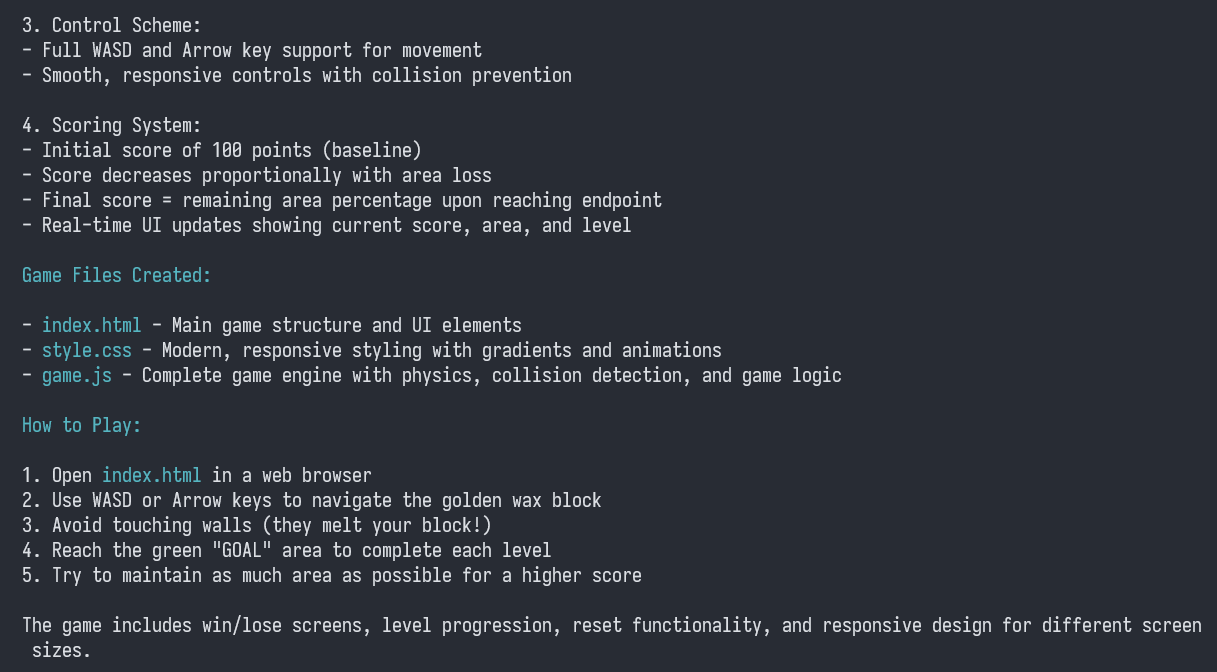Click the 'Smooth, responsive controls' line
The height and width of the screenshot is (672, 1217).
[x=297, y=75]
